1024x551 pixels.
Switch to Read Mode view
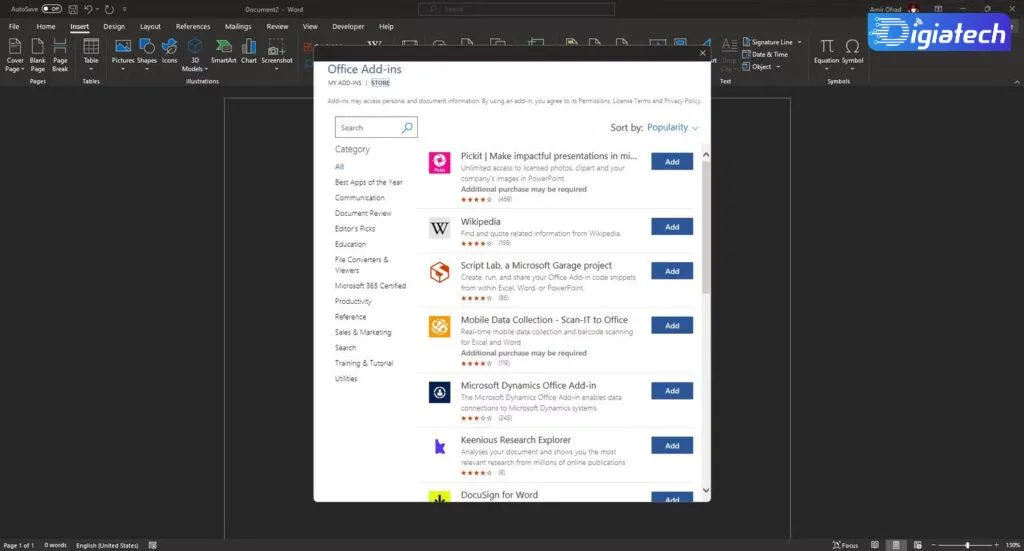coord(875,544)
